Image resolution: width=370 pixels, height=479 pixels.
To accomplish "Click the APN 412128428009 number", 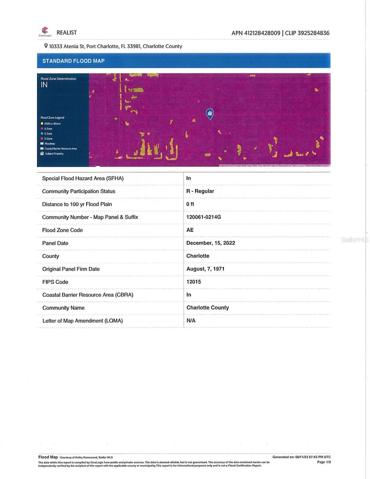I will point(256,33).
